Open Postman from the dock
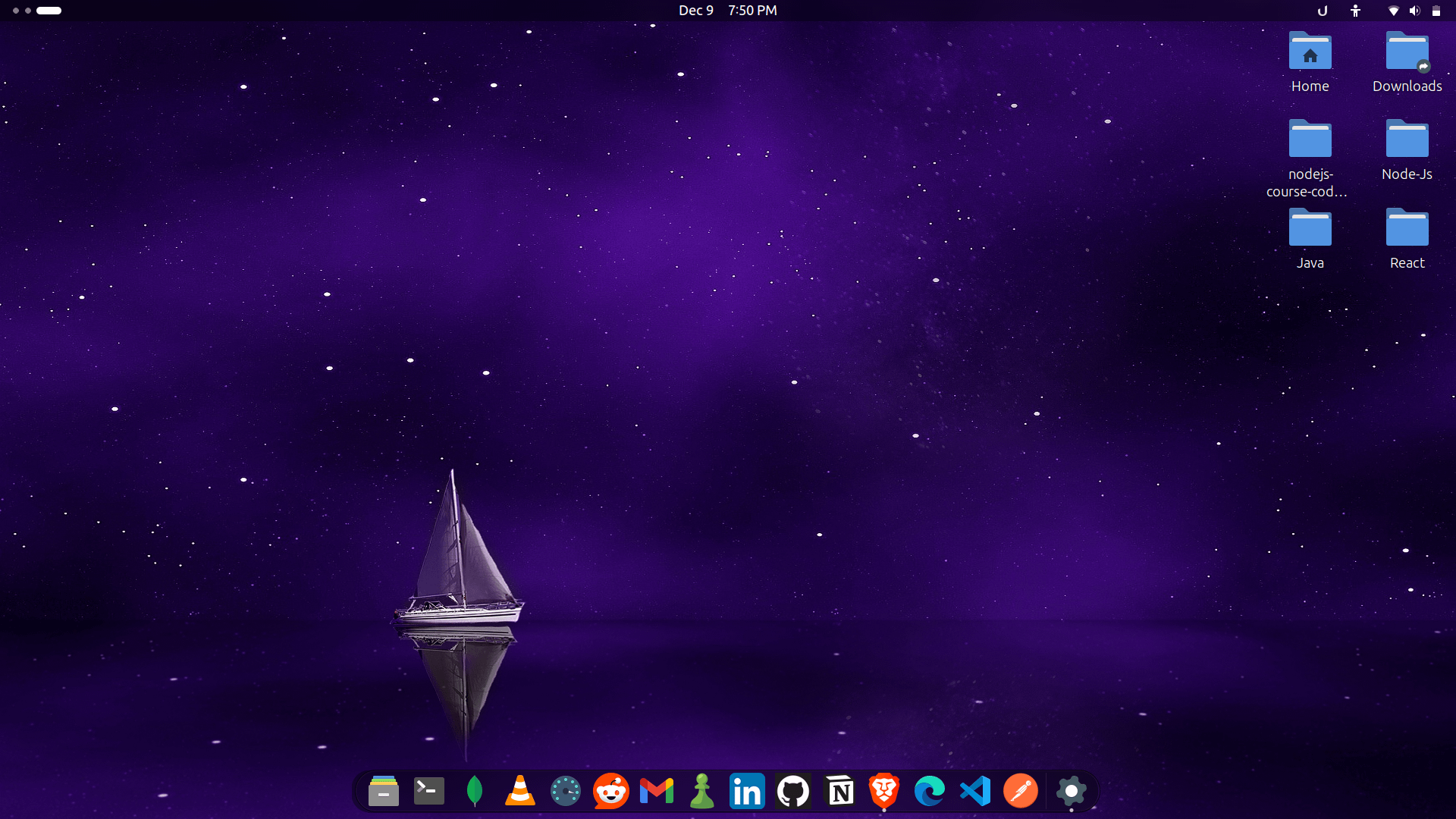The width and height of the screenshot is (1456, 819). pos(1021,792)
